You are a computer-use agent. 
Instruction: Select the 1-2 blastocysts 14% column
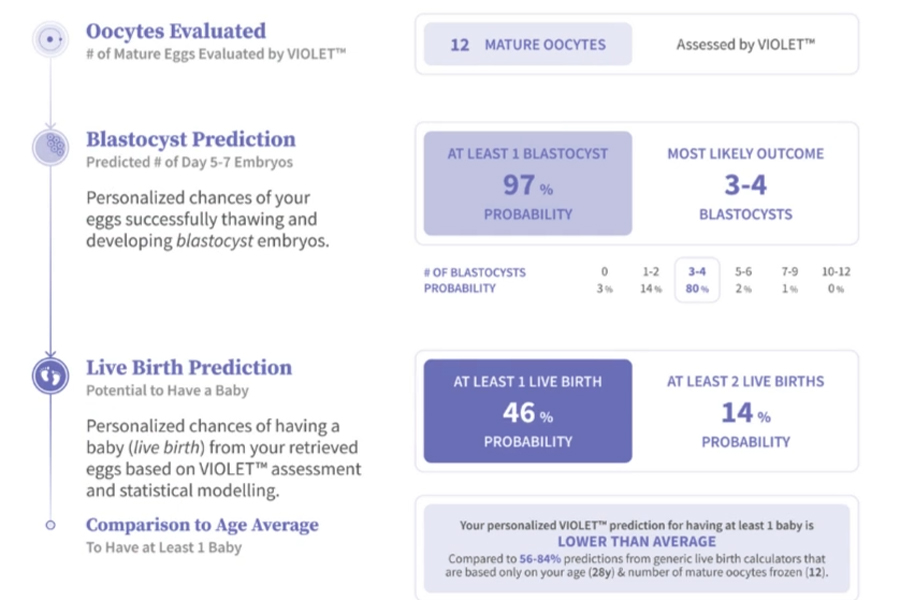click(x=651, y=280)
